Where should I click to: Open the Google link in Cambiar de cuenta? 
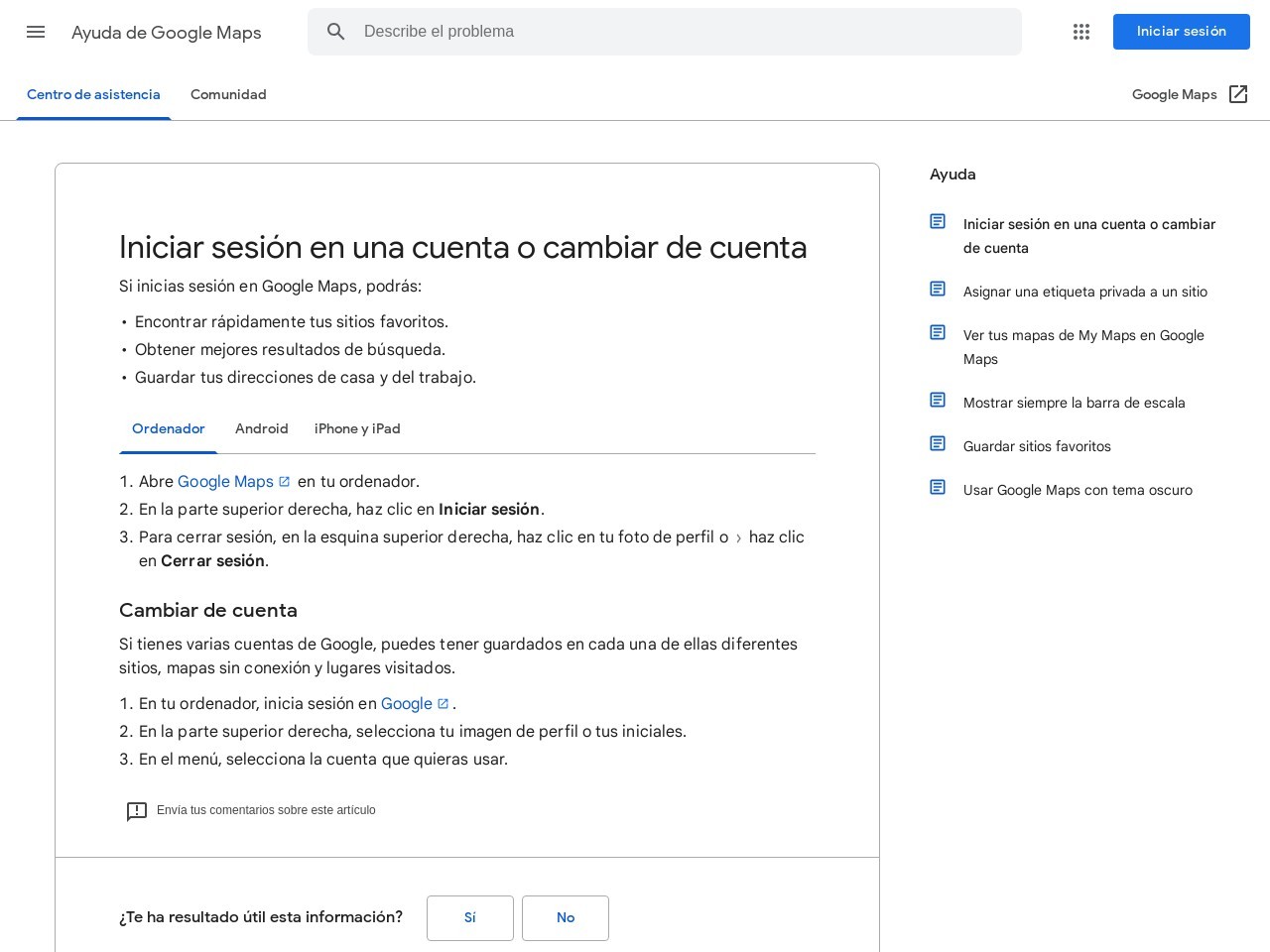pos(407,703)
